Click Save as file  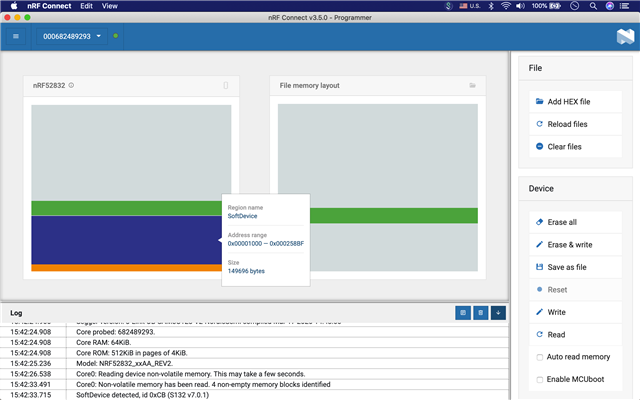(x=575, y=267)
